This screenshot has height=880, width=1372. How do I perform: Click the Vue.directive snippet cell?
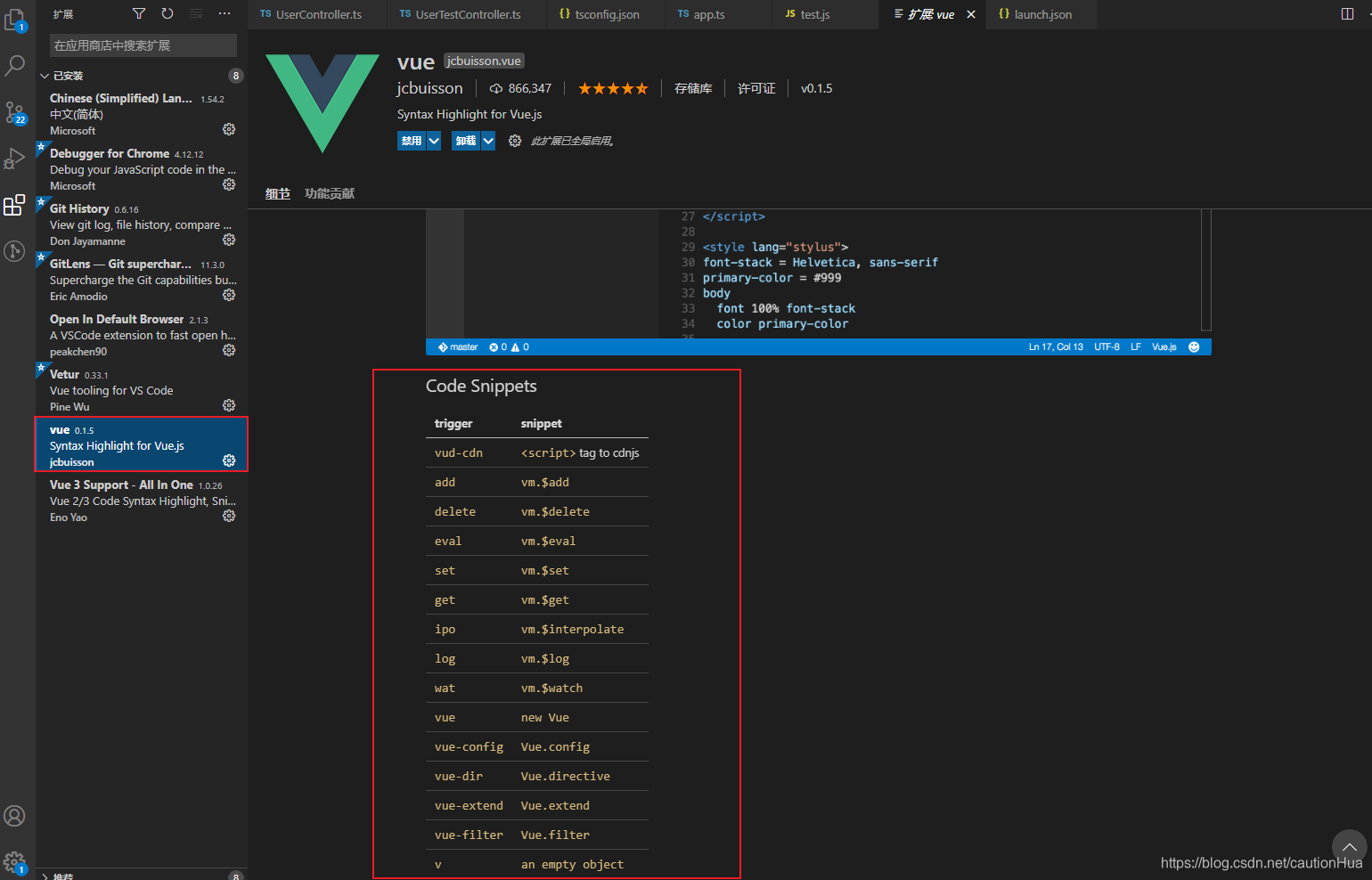[x=566, y=777]
